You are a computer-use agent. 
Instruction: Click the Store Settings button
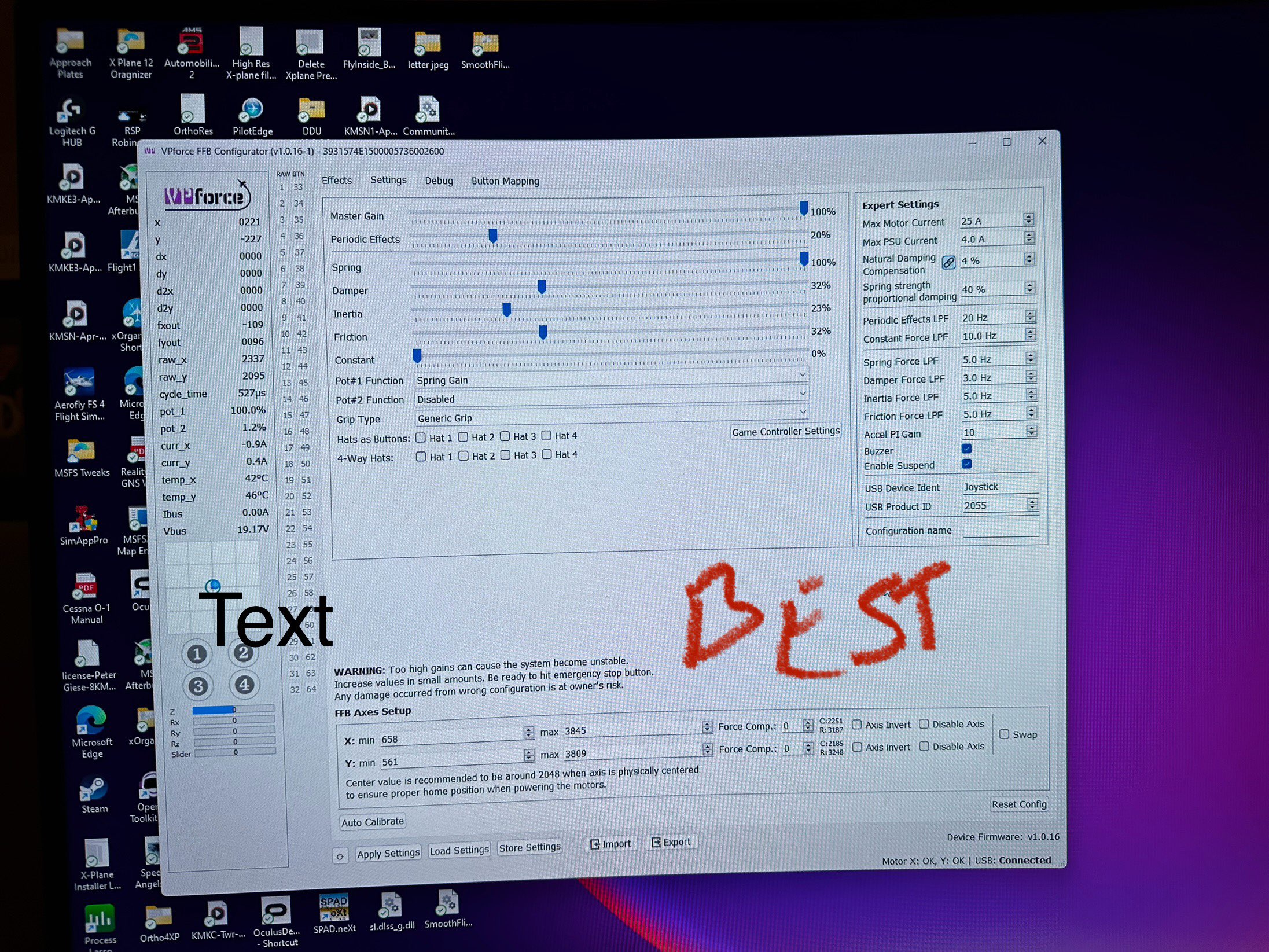pos(529,847)
